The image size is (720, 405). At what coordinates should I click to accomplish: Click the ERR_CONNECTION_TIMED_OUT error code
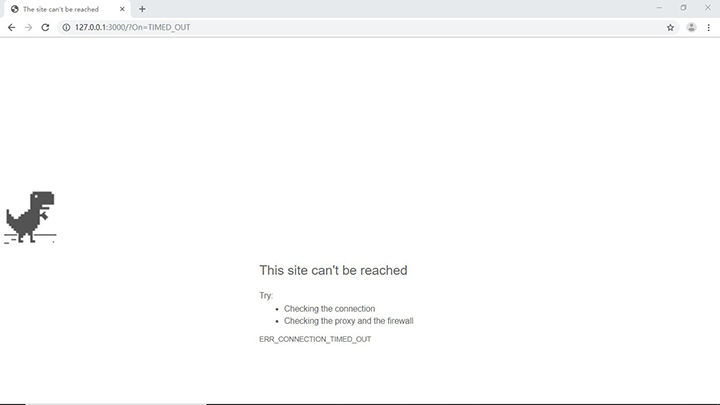point(315,339)
